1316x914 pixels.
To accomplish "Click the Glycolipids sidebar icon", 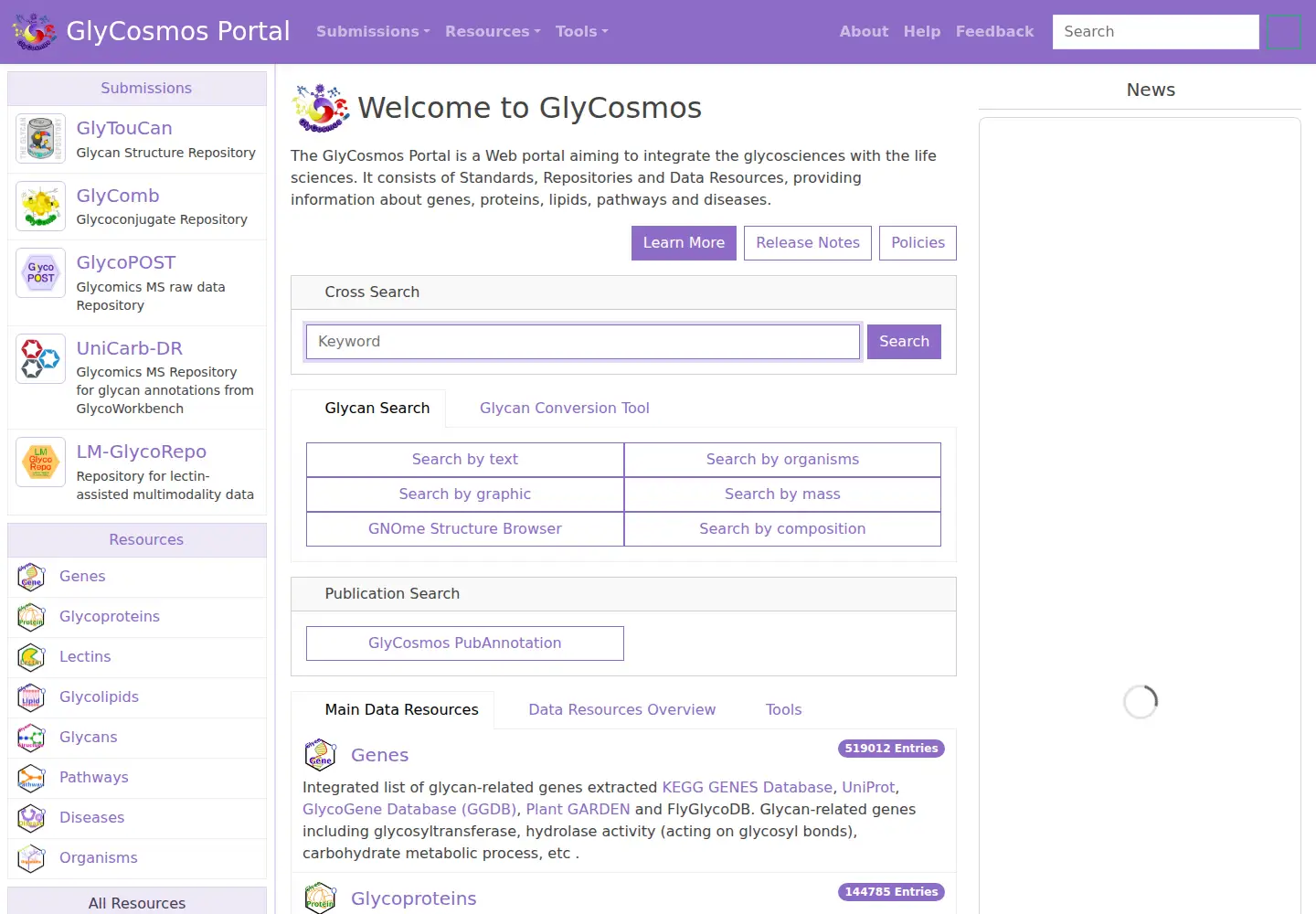I will click(31, 697).
